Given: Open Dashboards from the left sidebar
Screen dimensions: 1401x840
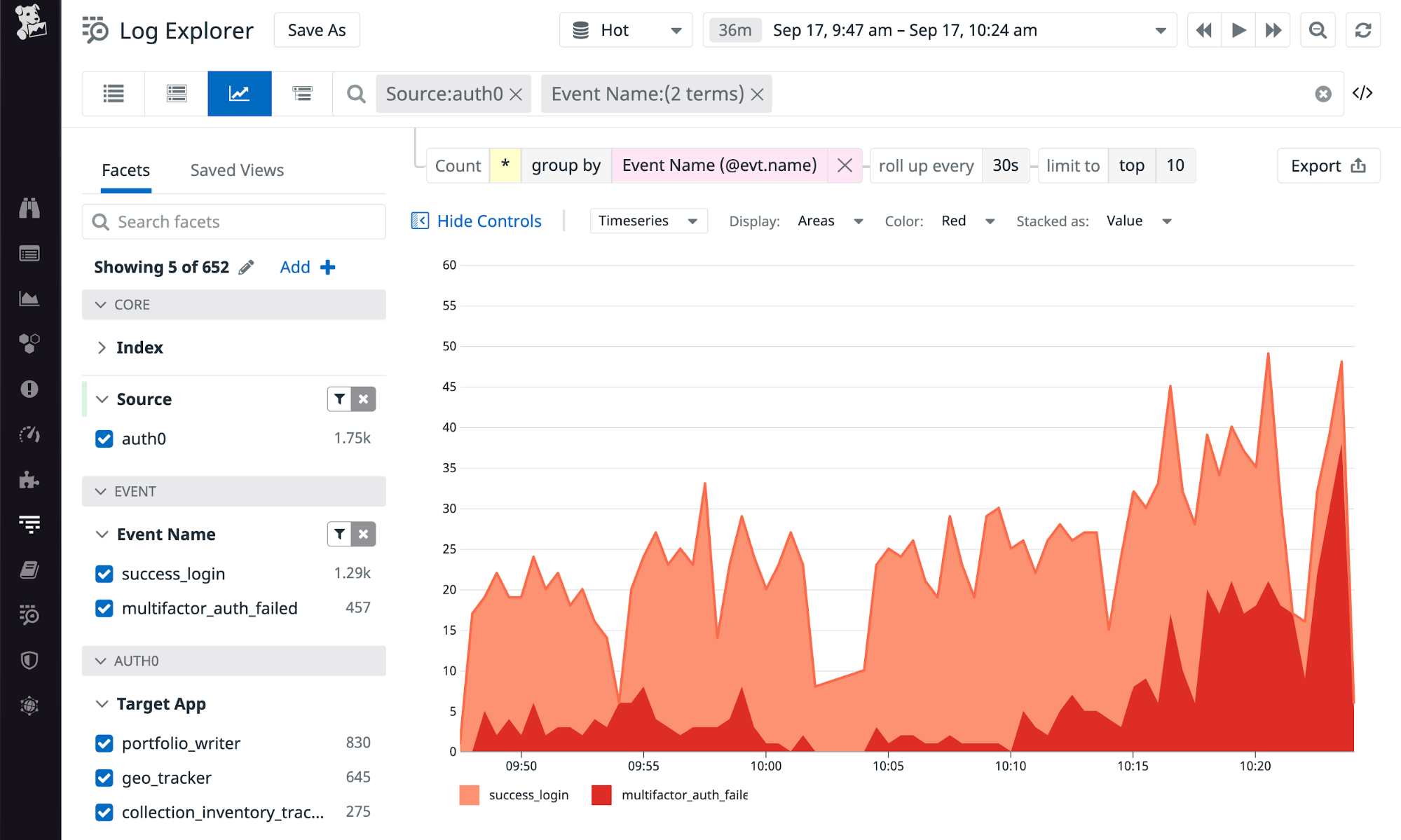Looking at the screenshot, I should 29,254.
